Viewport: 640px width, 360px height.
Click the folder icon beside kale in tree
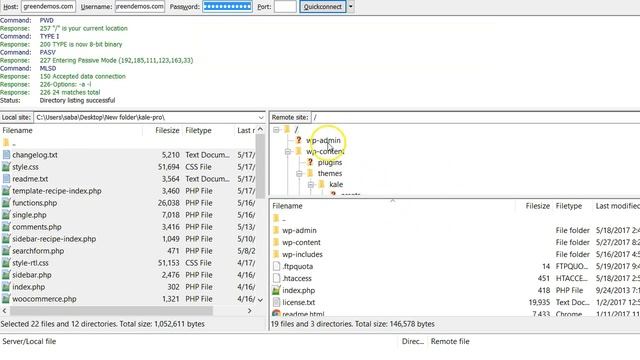[x=321, y=184]
